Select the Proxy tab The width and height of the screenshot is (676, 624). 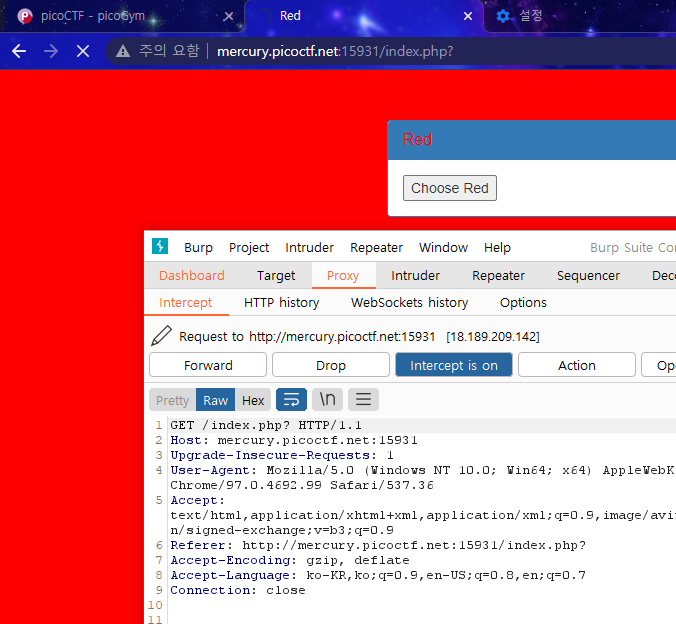[x=343, y=276]
